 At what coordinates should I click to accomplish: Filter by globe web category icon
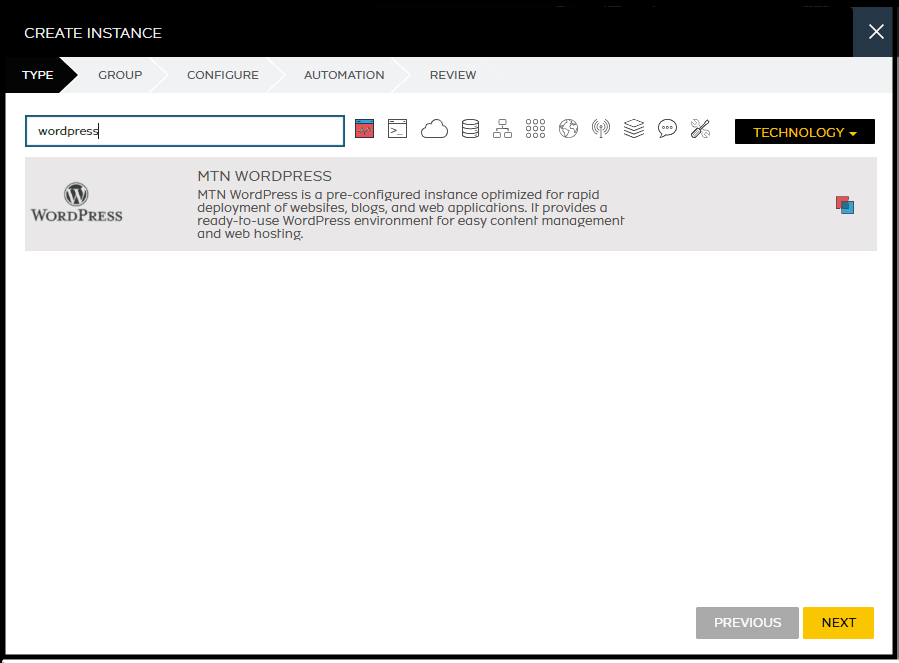click(568, 129)
